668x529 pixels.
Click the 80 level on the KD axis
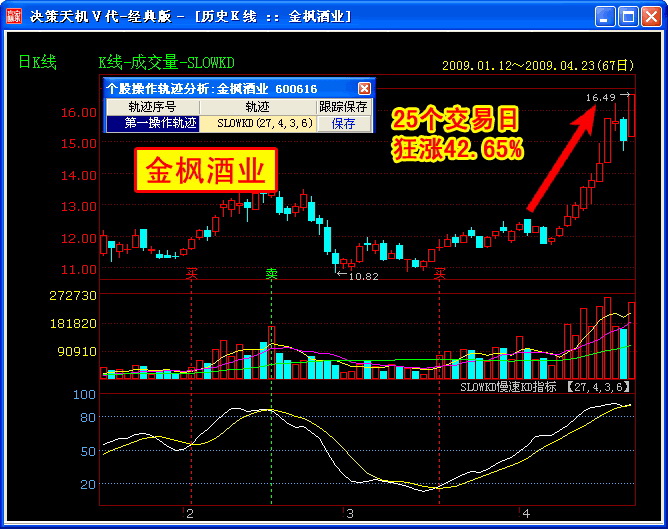[x=88, y=417]
